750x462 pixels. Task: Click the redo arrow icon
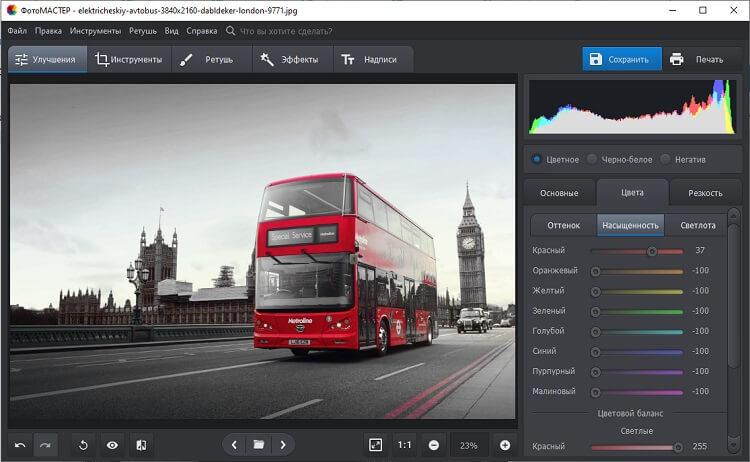45,445
